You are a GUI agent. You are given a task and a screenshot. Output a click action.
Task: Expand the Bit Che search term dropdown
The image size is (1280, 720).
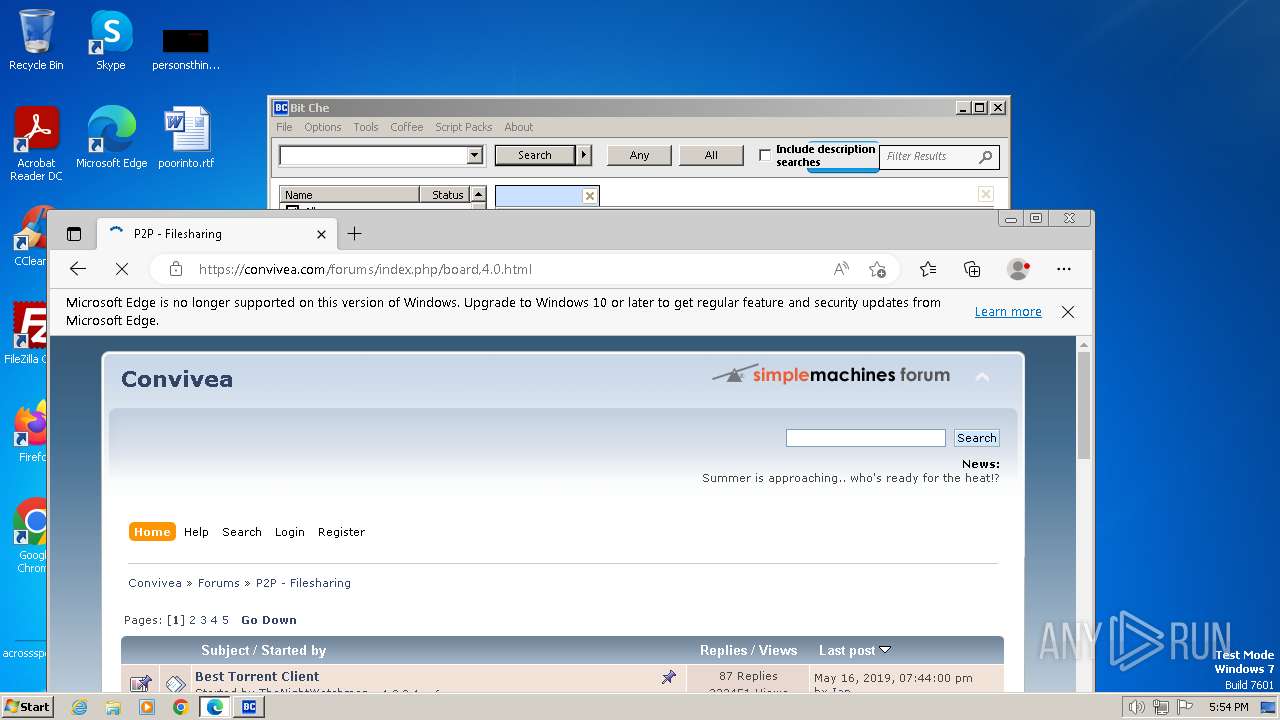(475, 155)
